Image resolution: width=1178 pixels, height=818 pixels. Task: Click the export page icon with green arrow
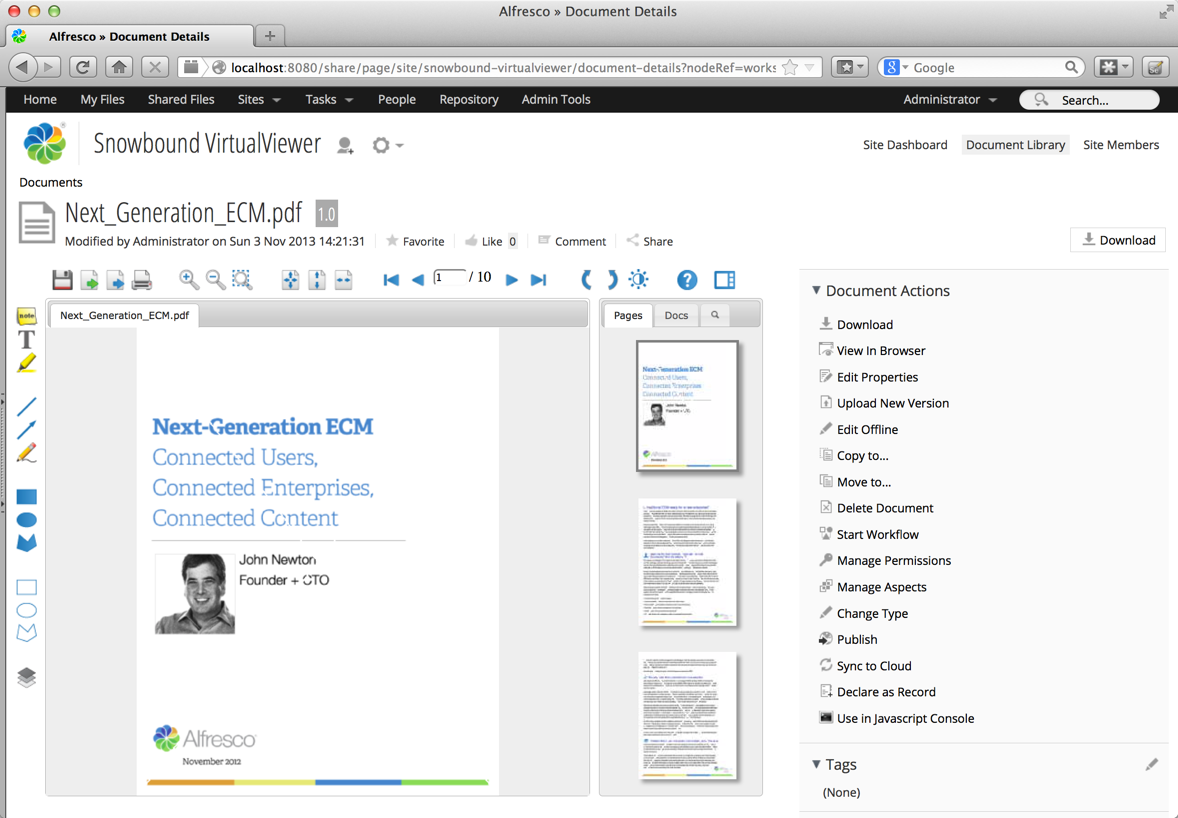coord(89,280)
